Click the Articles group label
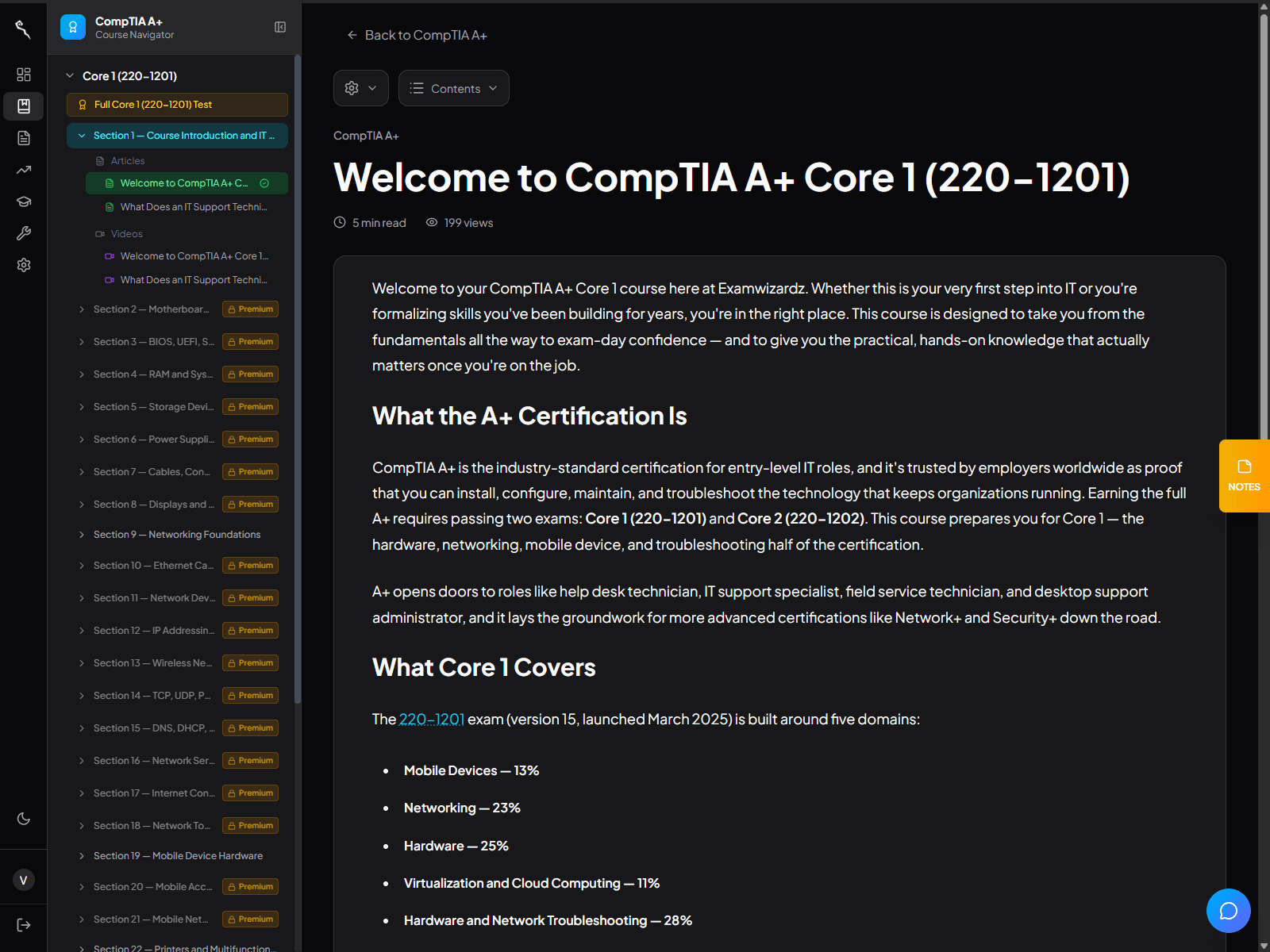 (128, 161)
